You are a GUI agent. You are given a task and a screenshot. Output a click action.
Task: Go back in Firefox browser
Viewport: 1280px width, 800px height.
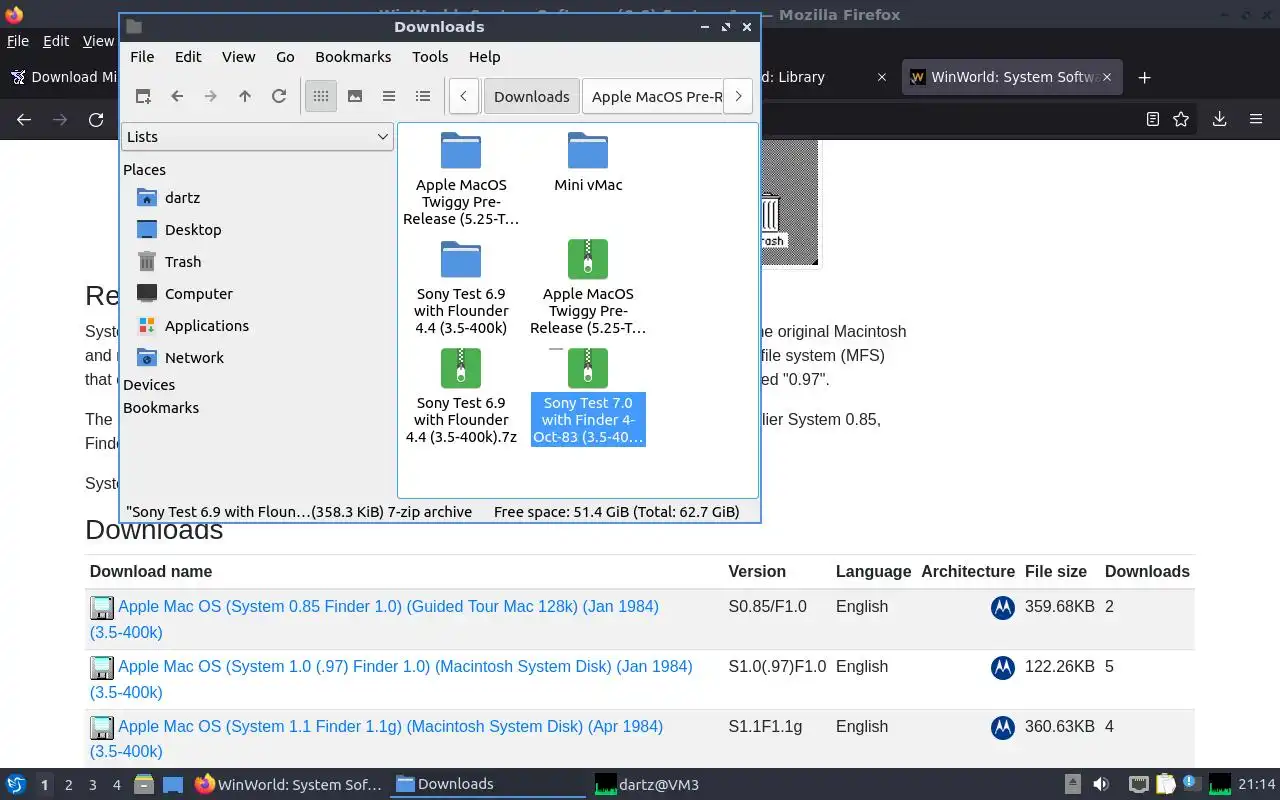[24, 119]
